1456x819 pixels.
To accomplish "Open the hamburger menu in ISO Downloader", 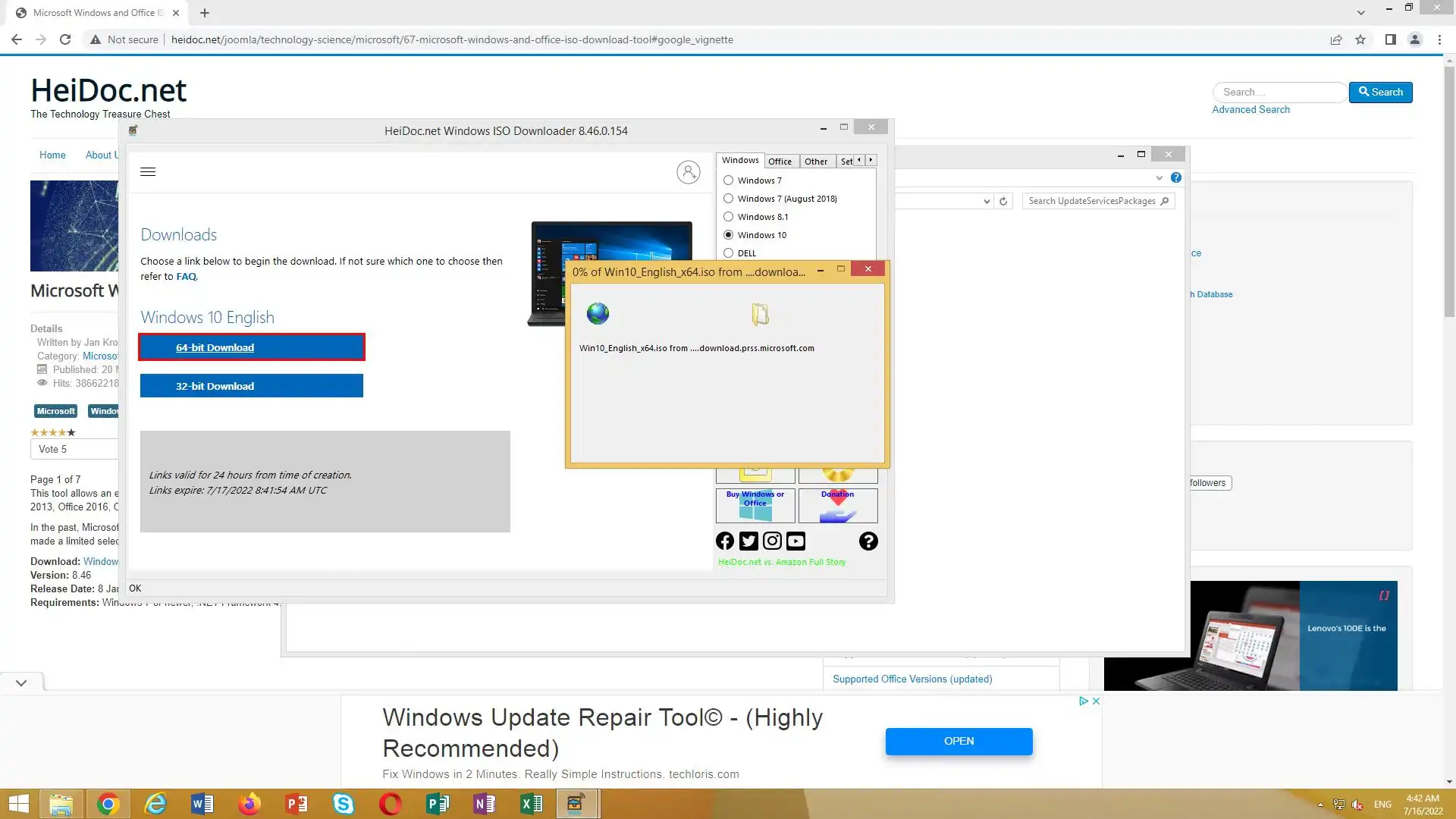I will [148, 172].
